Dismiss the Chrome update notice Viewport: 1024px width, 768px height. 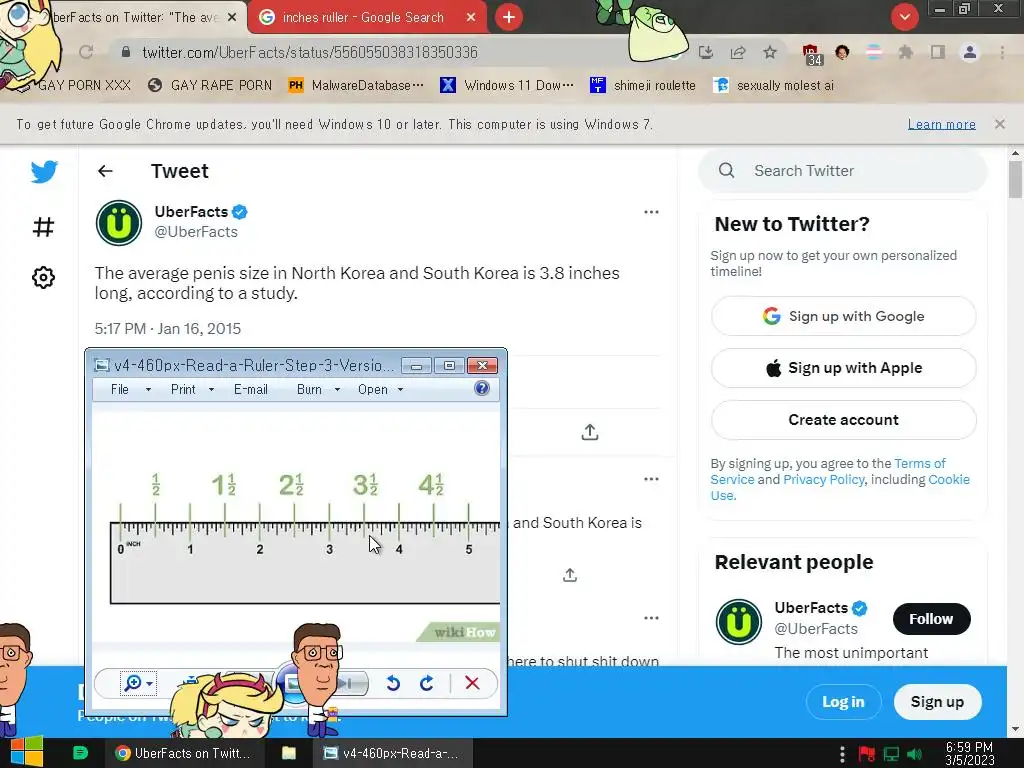[1000, 124]
